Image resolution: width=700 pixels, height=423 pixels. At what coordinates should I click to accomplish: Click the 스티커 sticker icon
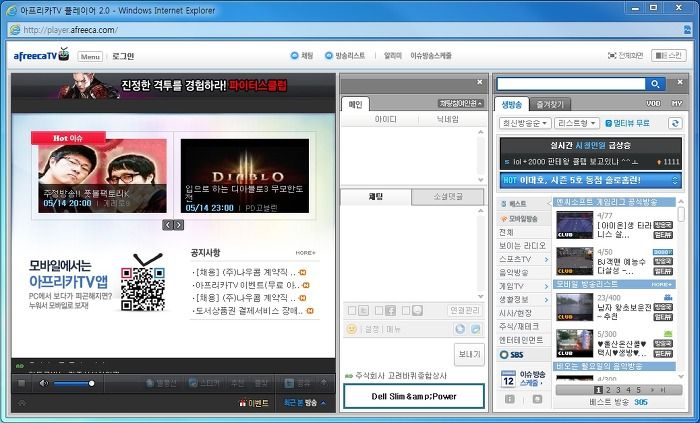tap(204, 383)
